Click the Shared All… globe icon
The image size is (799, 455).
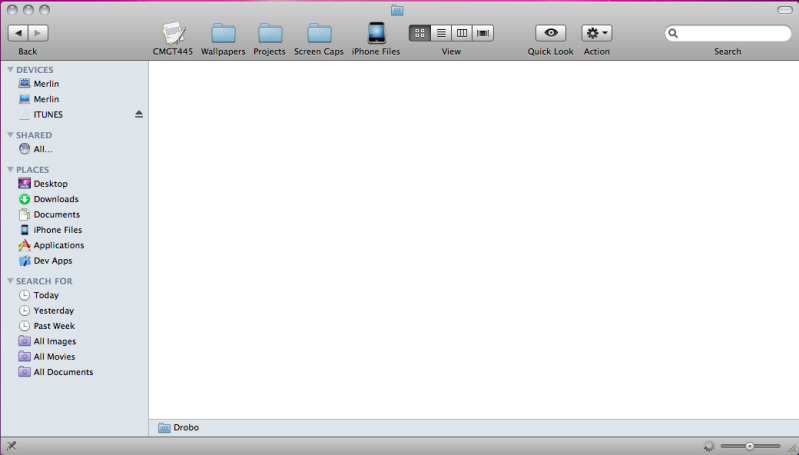coord(24,149)
